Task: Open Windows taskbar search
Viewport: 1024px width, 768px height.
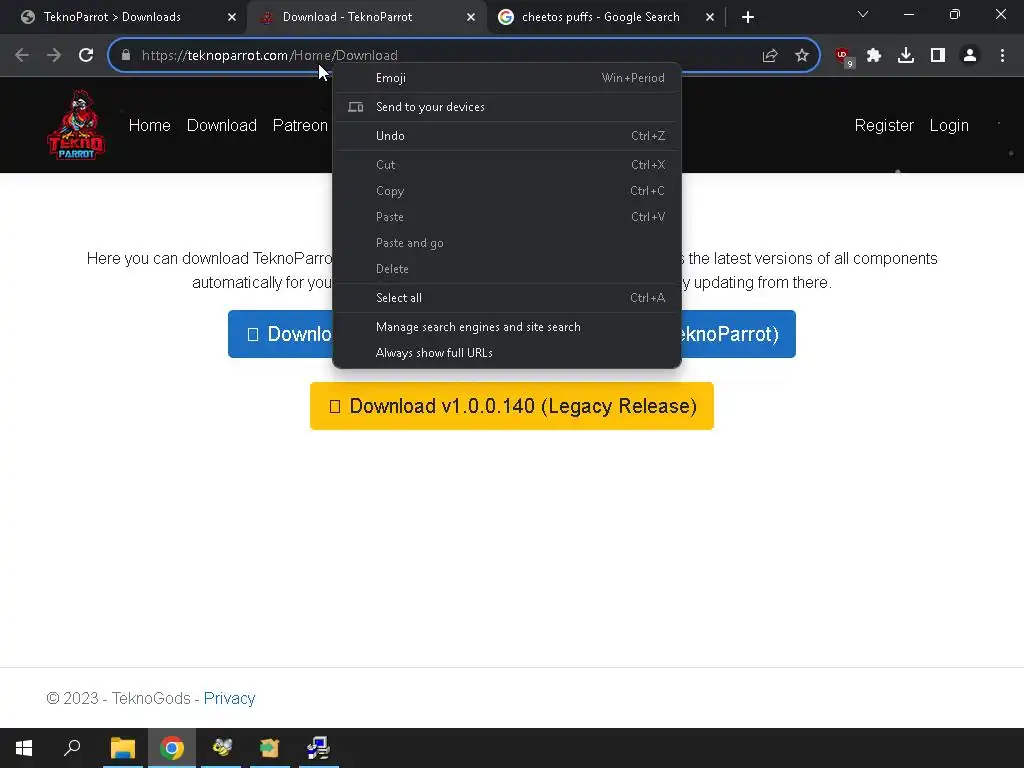Action: [x=72, y=748]
